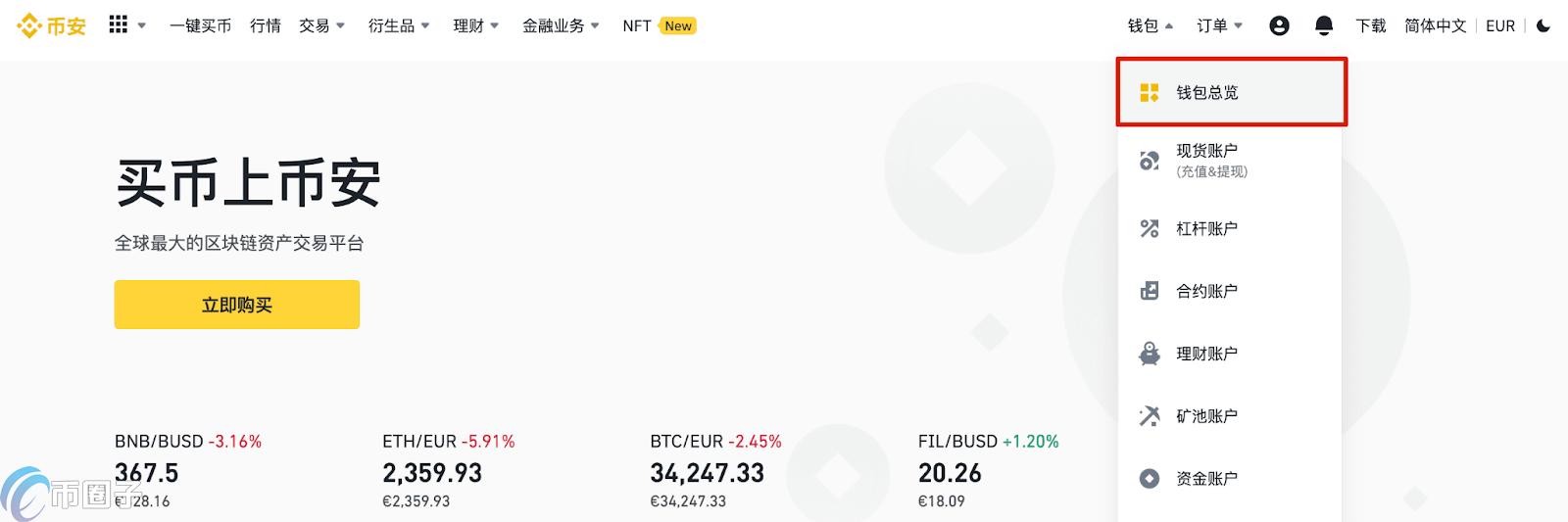Expand the 衍生品 derivatives dropdown

pos(399,25)
